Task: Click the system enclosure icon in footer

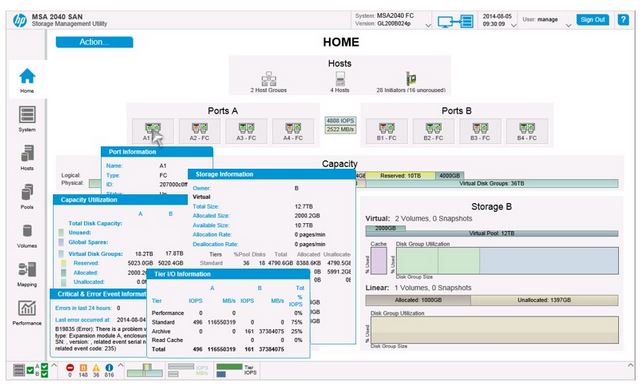Action: tap(19, 370)
